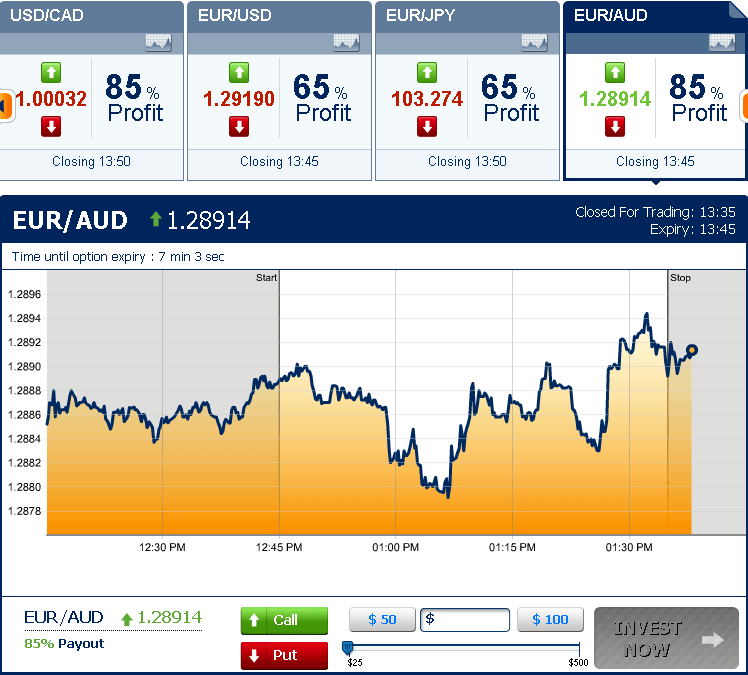Screen dimensions: 748x675
Task: Click USD/CAD price 1.00032
Action: [51, 99]
